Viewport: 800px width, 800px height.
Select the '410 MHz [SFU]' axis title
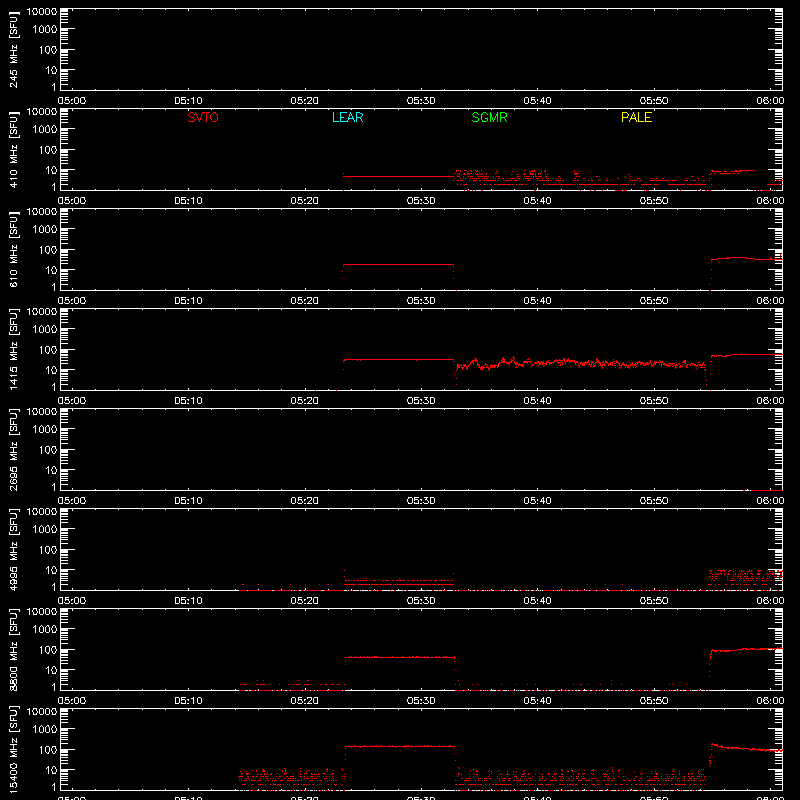[x=13, y=149]
